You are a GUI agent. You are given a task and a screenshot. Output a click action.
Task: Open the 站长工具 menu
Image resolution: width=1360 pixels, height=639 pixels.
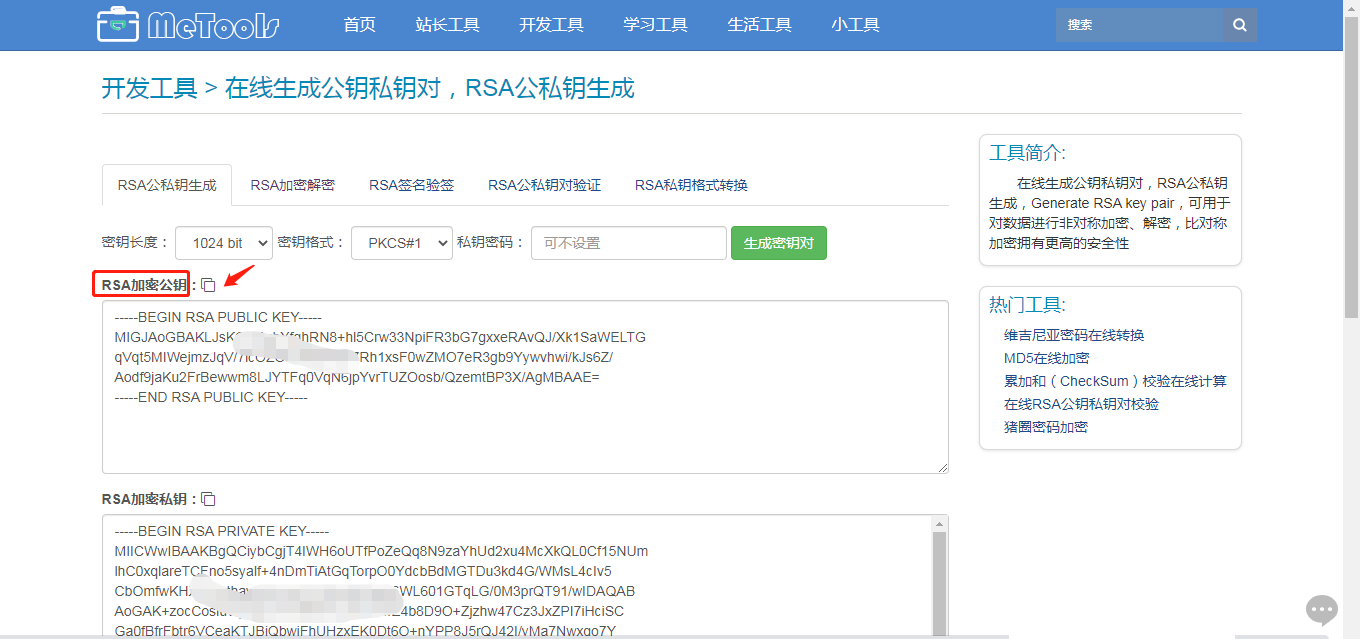coord(447,25)
